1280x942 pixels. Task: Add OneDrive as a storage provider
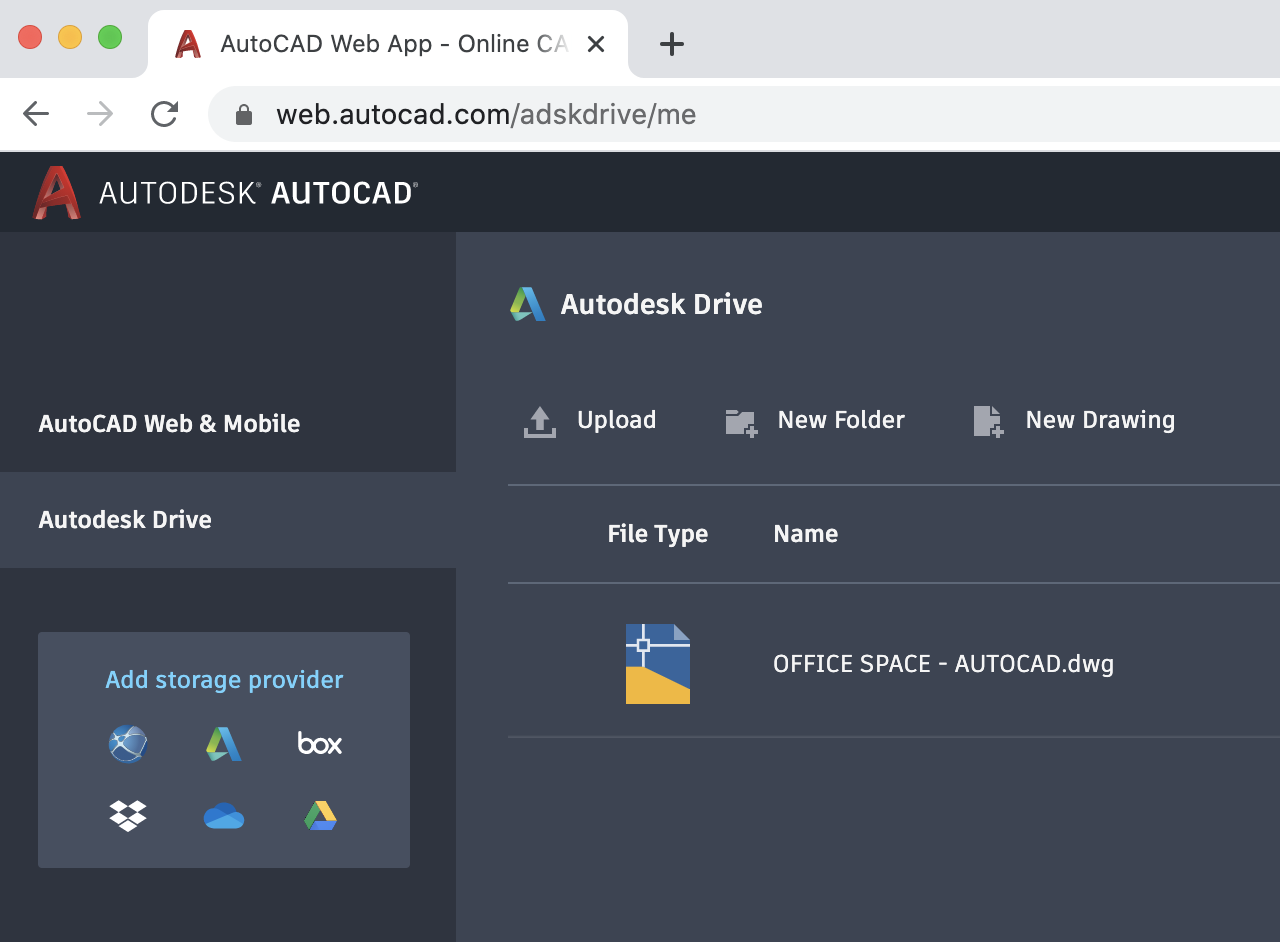[x=224, y=816]
